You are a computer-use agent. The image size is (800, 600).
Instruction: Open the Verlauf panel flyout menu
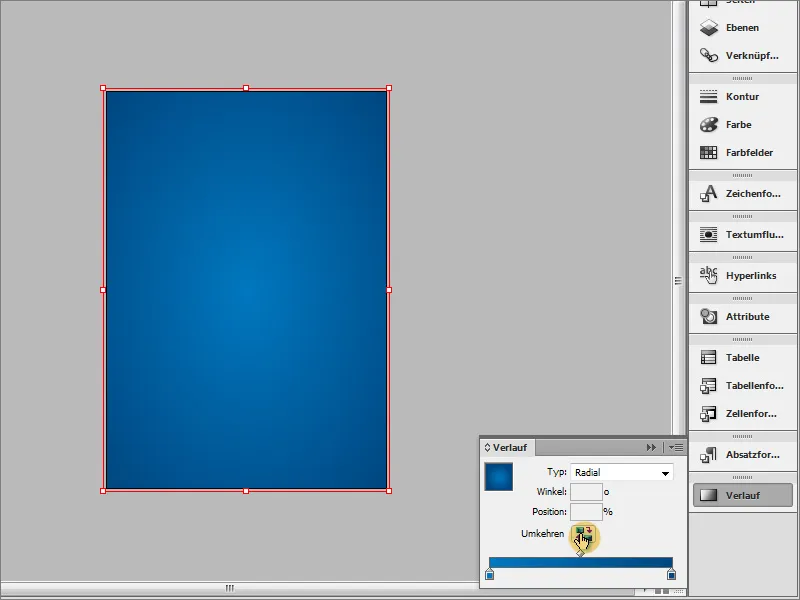(x=675, y=448)
